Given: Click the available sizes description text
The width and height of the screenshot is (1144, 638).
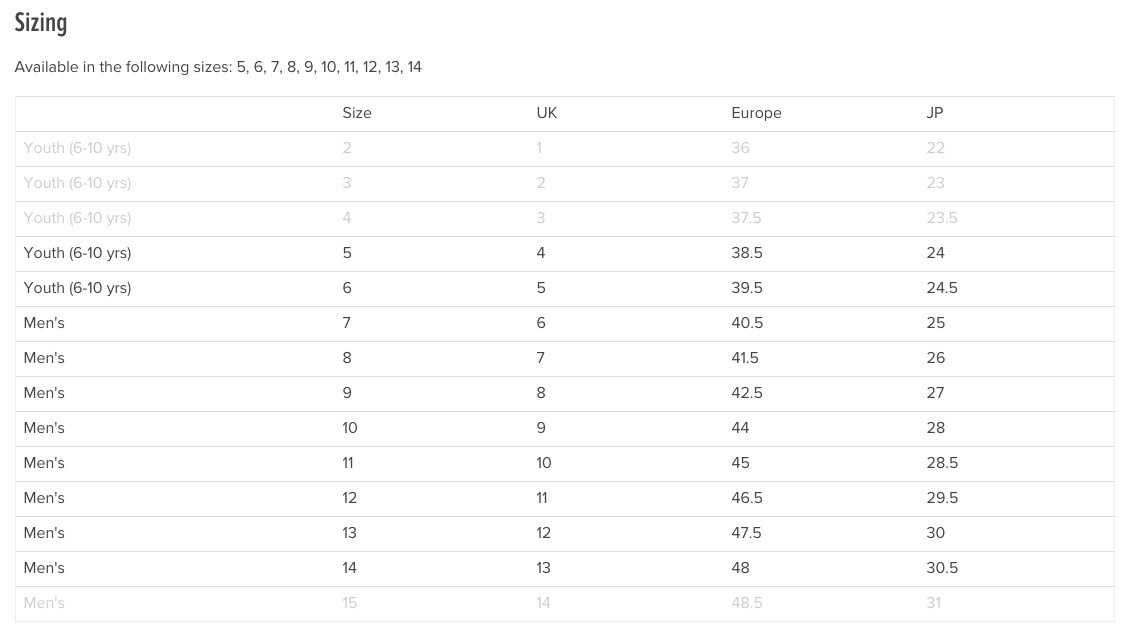Looking at the screenshot, I should click(218, 67).
